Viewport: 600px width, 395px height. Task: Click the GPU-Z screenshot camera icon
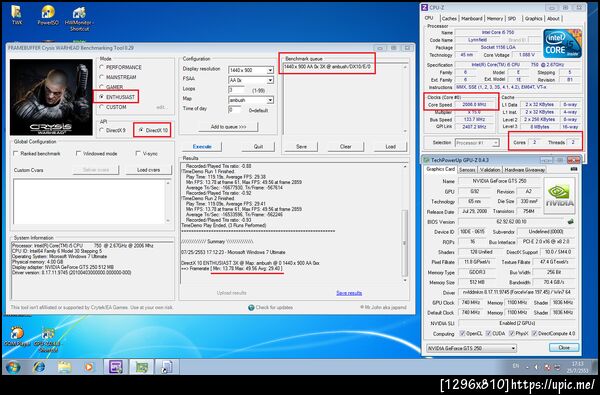(x=574, y=169)
